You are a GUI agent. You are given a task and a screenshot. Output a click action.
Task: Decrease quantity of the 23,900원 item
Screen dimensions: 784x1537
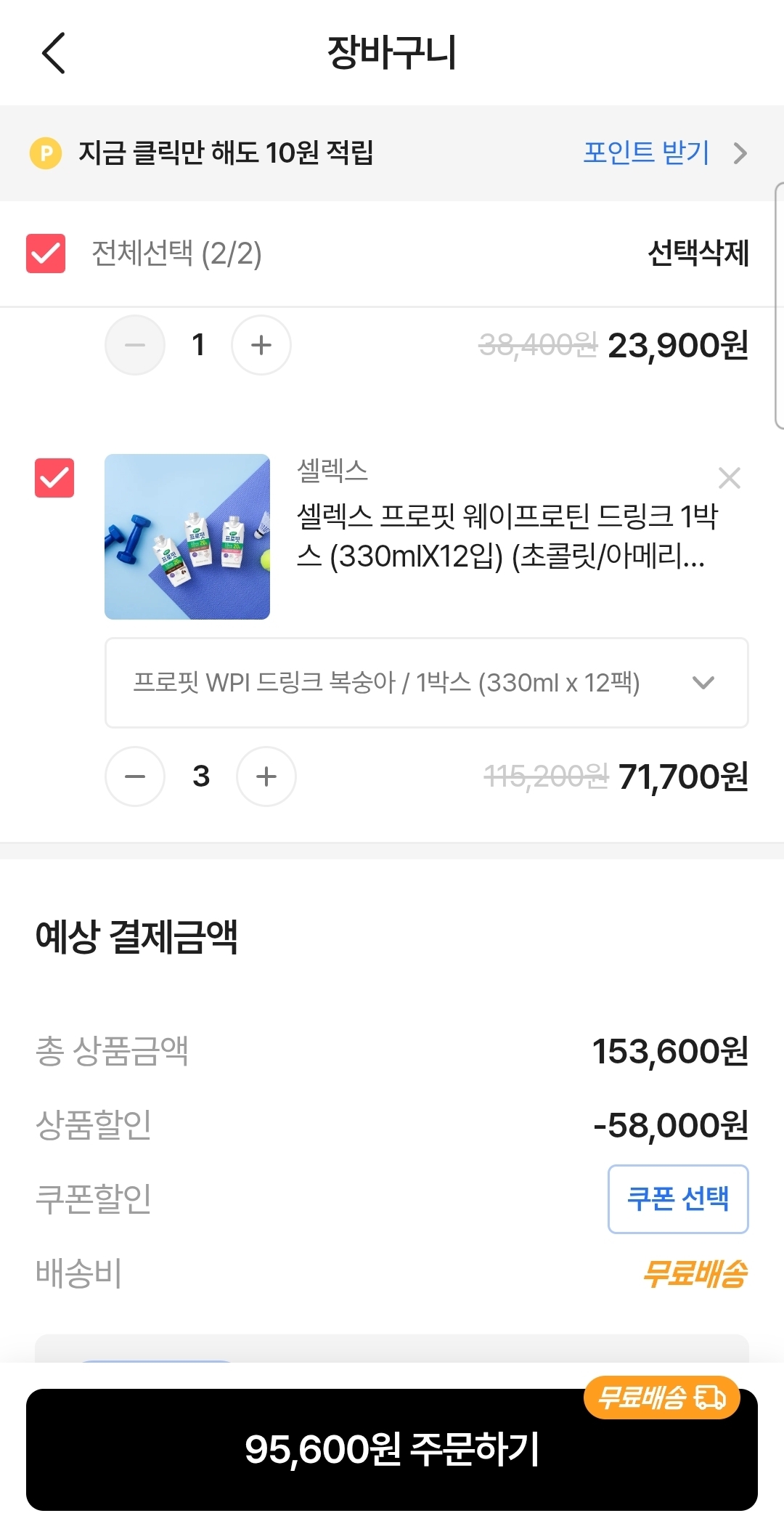tap(135, 345)
